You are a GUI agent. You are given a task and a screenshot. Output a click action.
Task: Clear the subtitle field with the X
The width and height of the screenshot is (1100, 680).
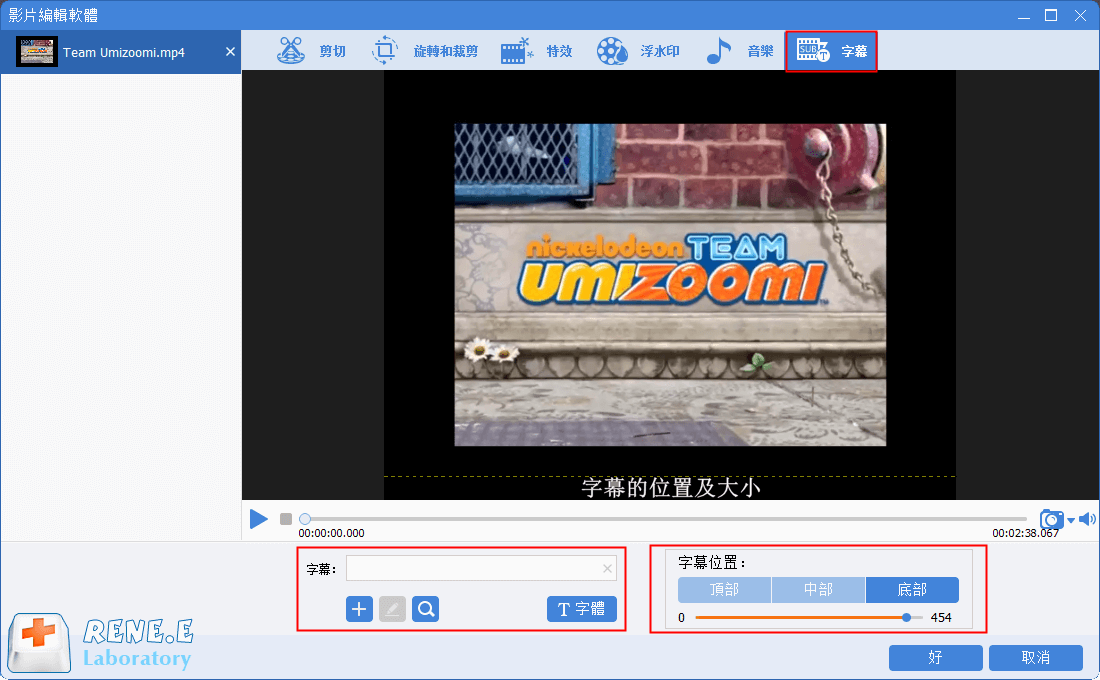(608, 568)
